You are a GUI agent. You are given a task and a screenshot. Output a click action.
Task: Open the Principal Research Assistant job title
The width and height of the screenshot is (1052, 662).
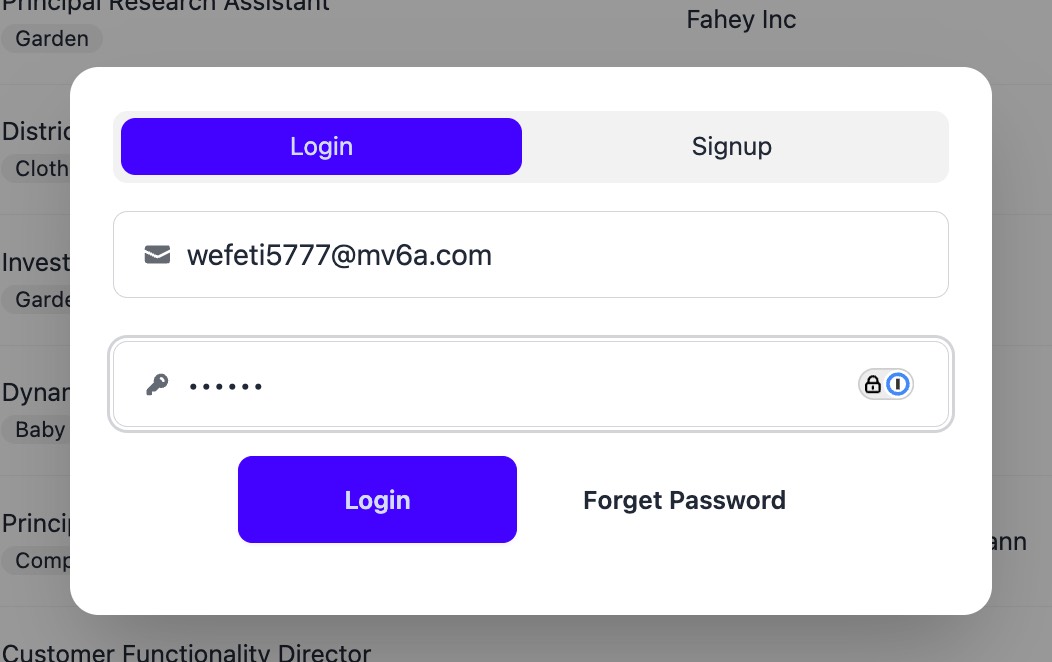tap(166, 6)
